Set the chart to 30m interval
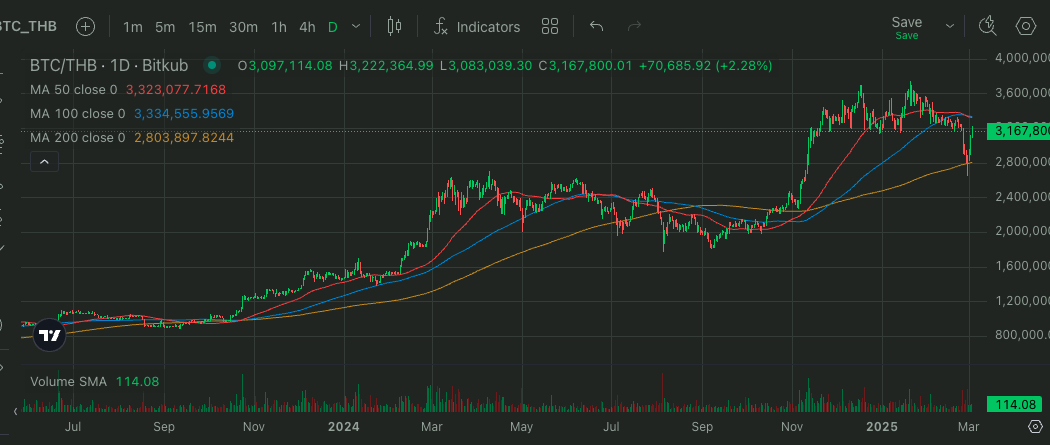The image size is (1050, 445). 243,27
